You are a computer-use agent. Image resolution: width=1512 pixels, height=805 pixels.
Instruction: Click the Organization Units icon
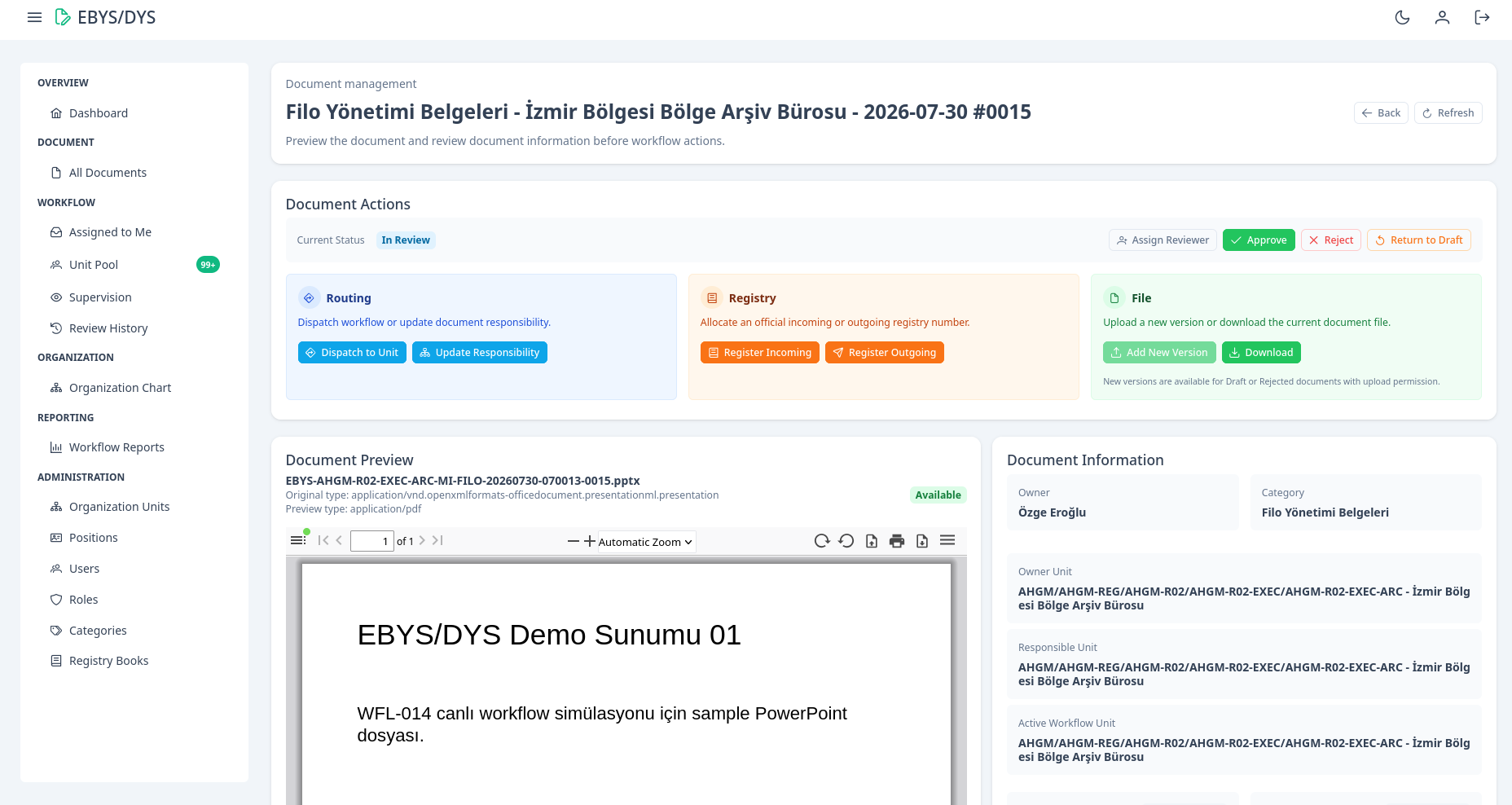point(56,507)
